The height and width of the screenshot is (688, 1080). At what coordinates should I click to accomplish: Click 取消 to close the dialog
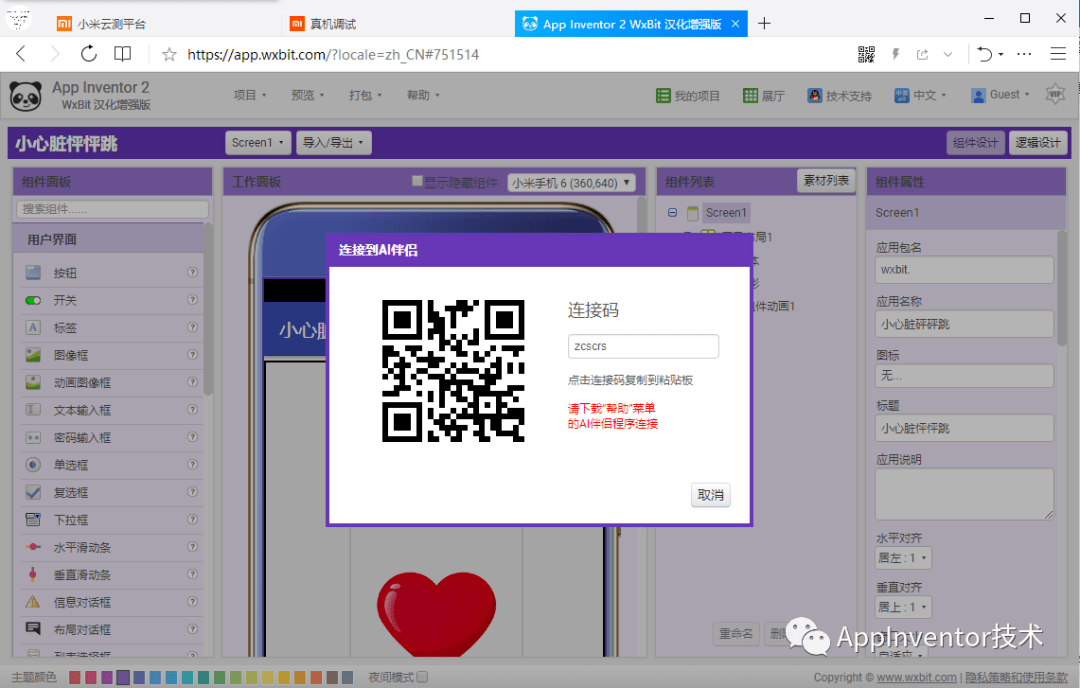[711, 494]
